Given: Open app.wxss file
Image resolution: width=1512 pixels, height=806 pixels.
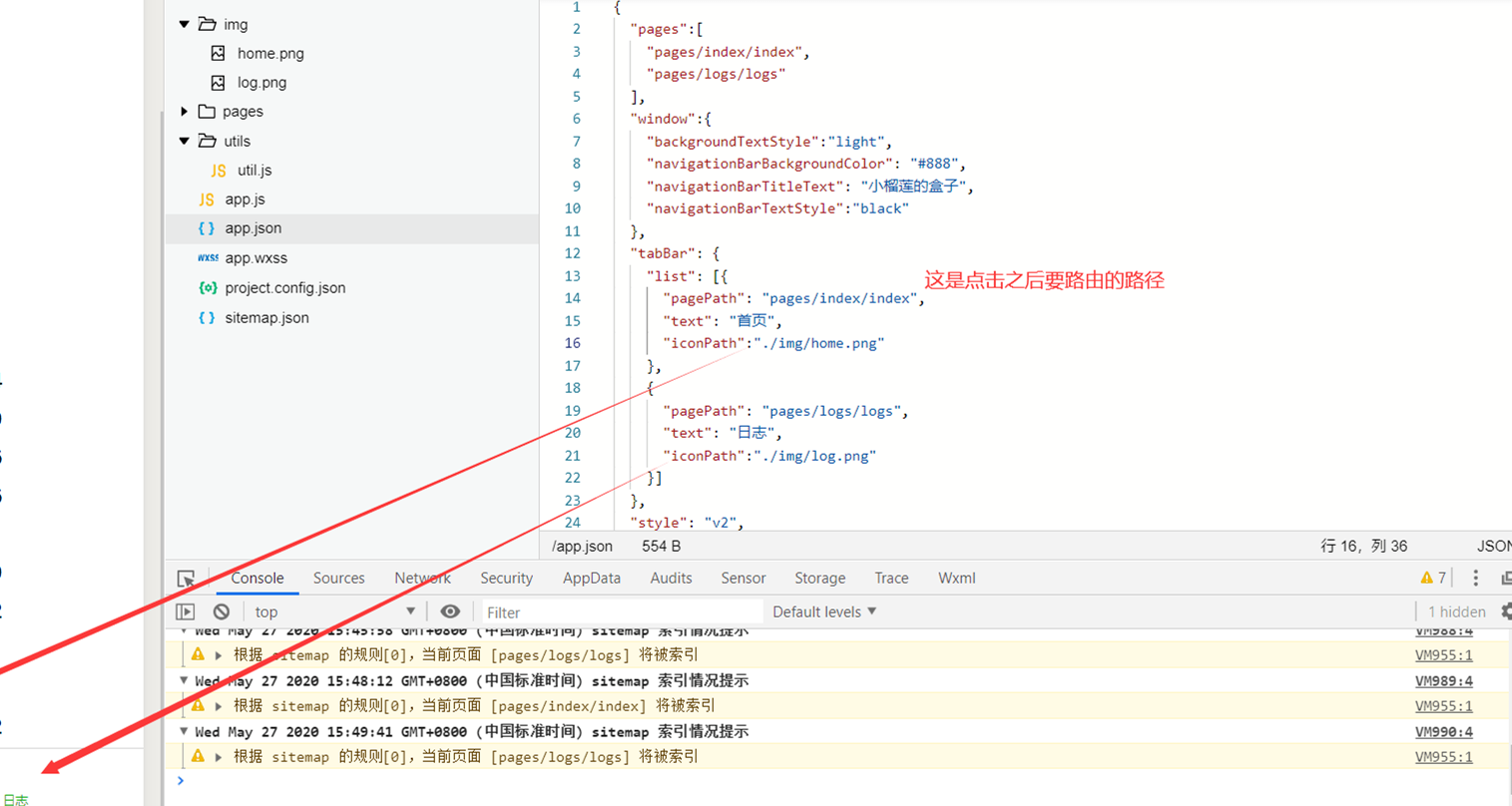Looking at the screenshot, I should (x=255, y=258).
